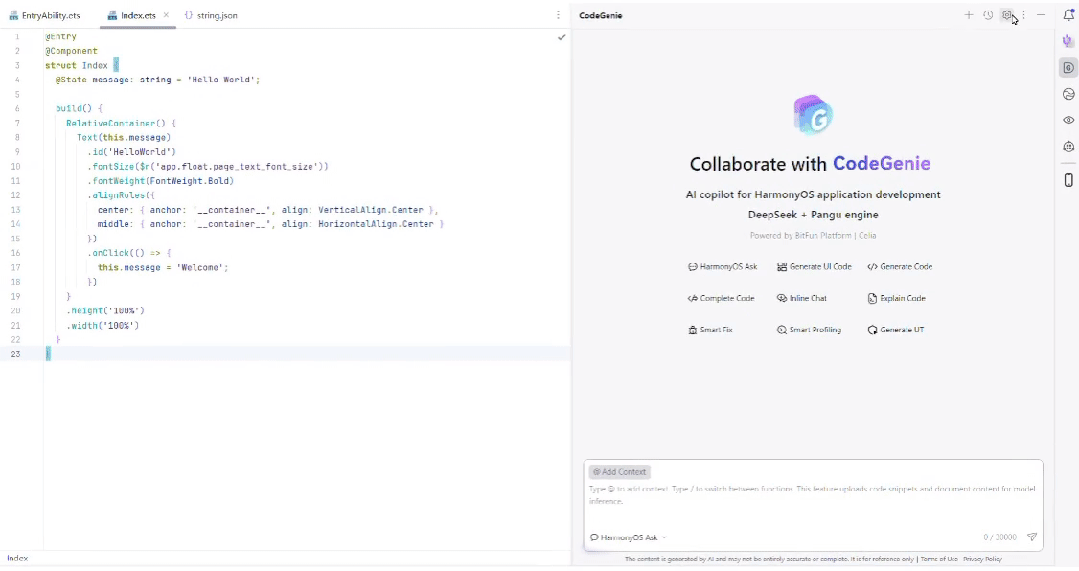Choose the Complete Code shortcut

[721, 299]
